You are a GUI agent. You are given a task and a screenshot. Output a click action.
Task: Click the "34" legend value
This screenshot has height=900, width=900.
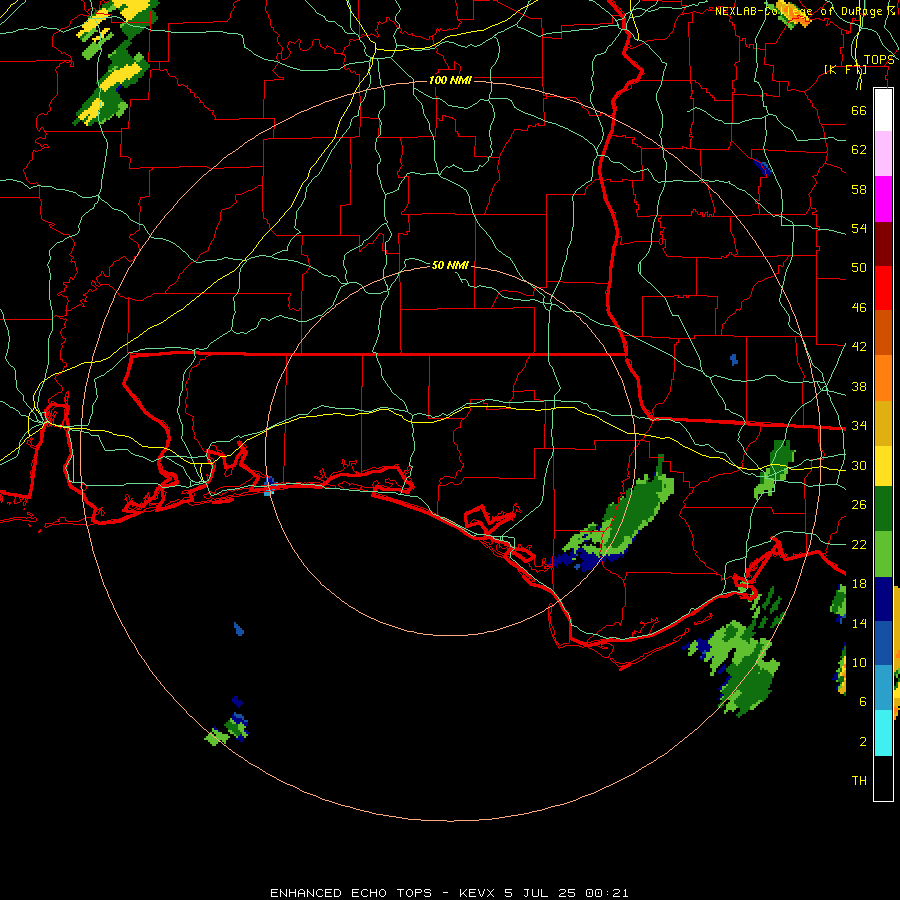859,425
